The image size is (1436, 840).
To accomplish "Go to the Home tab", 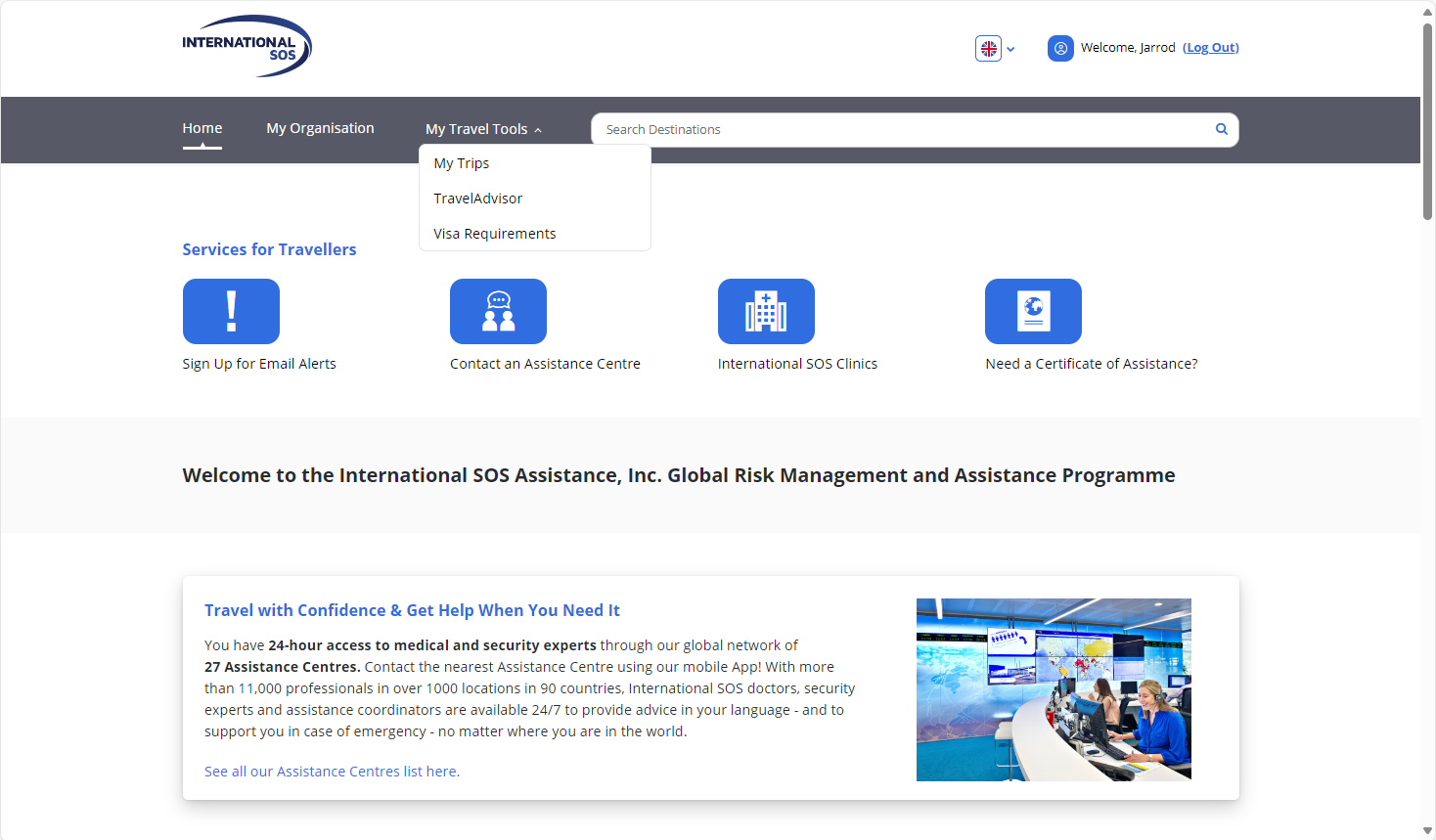I will click(x=202, y=128).
